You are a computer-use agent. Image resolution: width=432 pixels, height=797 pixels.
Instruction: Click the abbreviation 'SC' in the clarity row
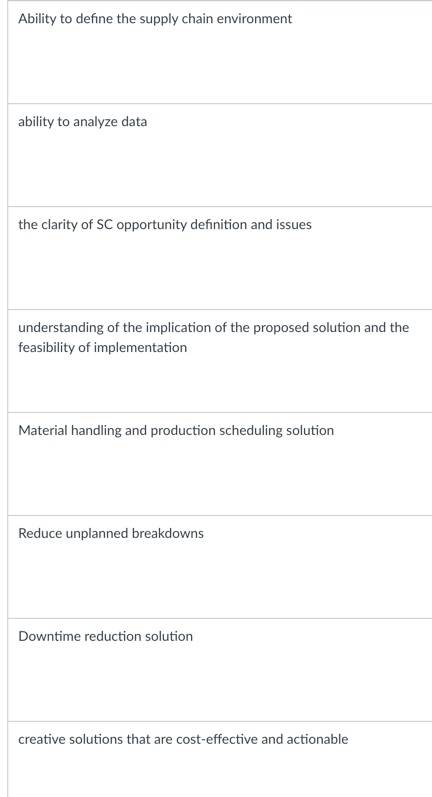click(x=104, y=225)
